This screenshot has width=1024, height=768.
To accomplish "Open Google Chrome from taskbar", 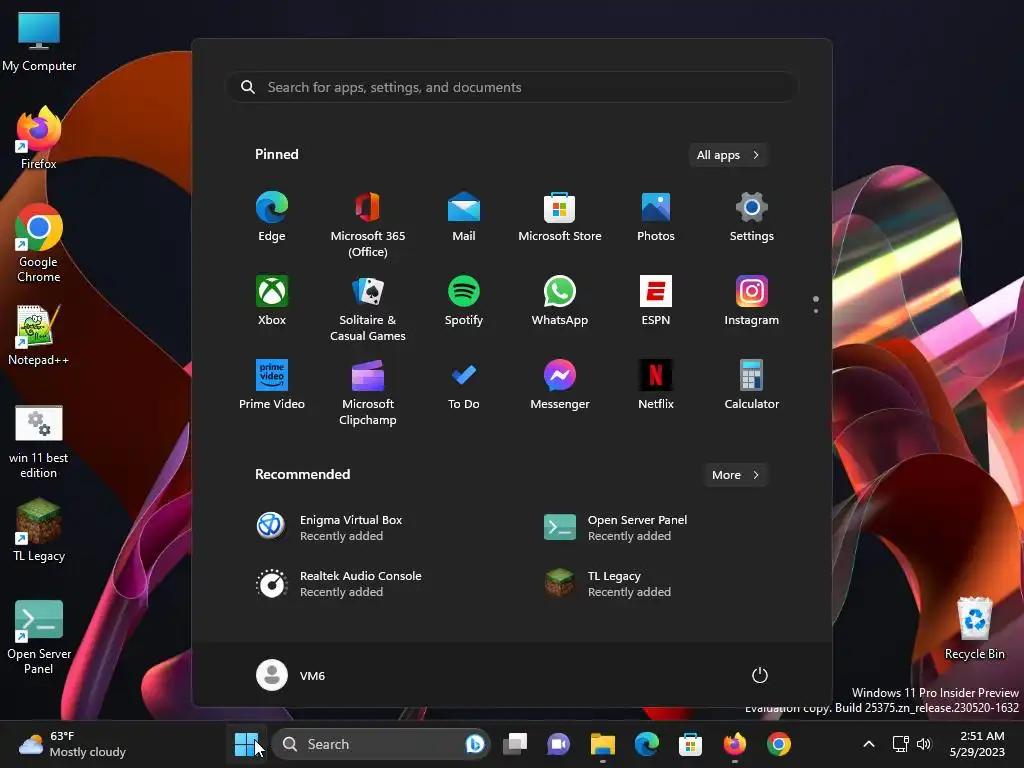I will (x=778, y=744).
